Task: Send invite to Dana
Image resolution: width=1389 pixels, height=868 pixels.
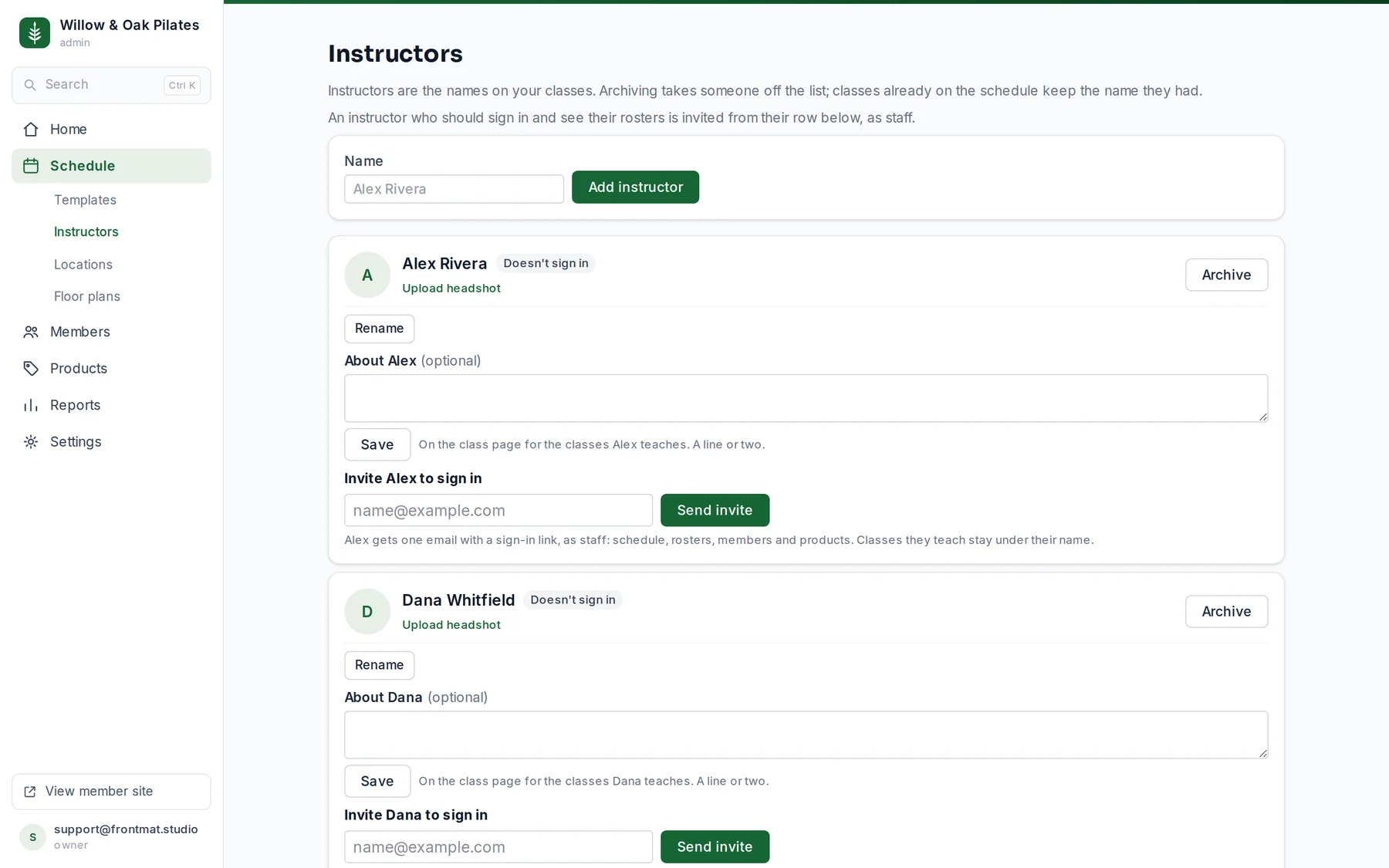Action: pyautogui.click(x=715, y=846)
